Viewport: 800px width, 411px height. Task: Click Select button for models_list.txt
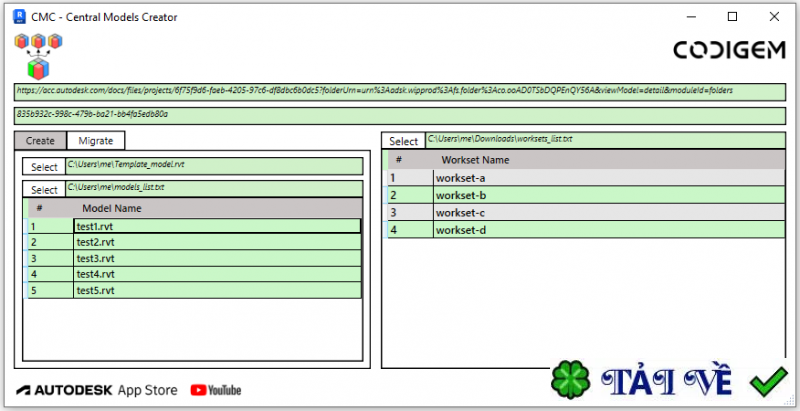pos(44,190)
